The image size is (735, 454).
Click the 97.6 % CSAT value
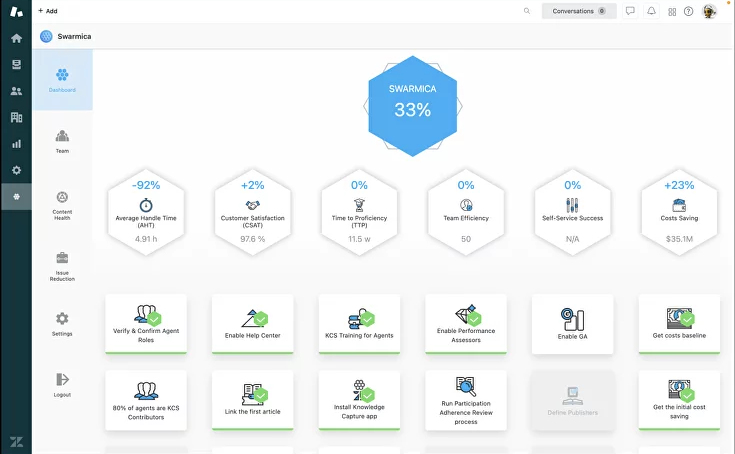point(253,239)
